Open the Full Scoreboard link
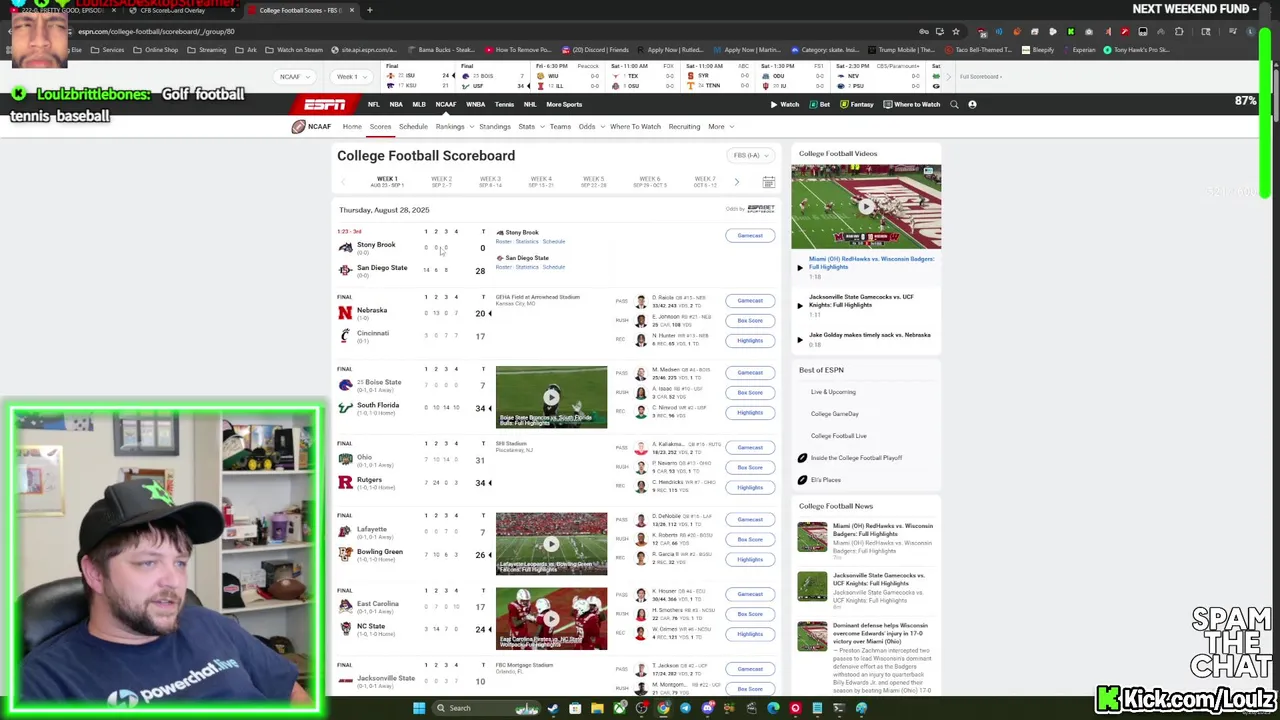This screenshot has width=1280, height=720. (x=981, y=77)
